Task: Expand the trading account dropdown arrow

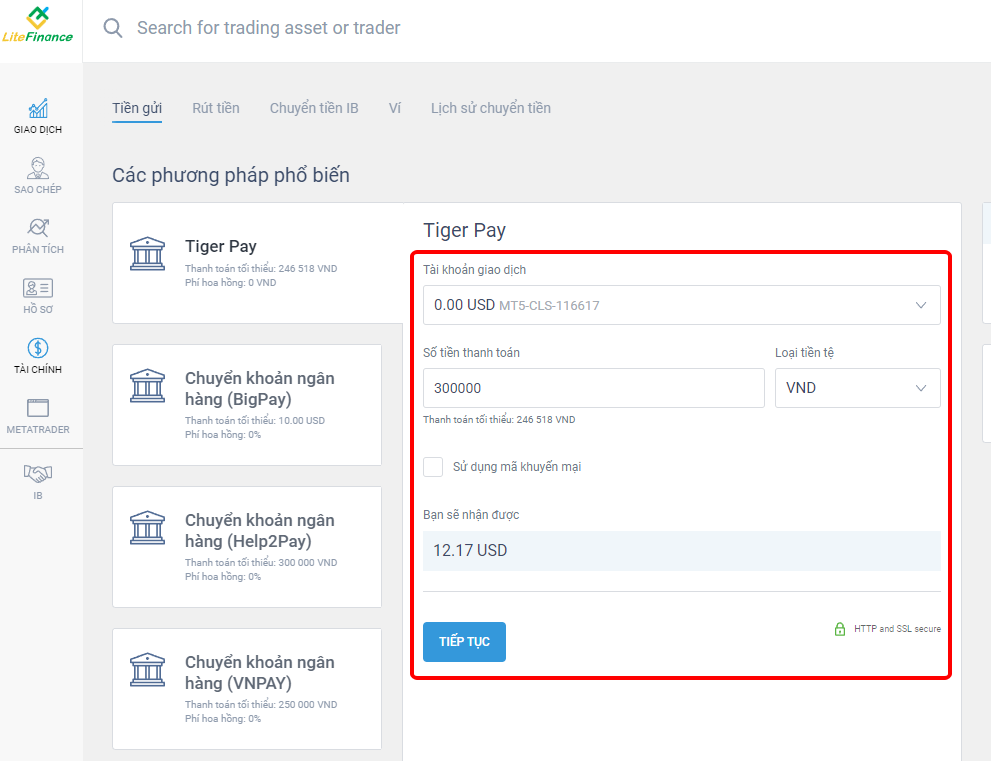Action: pyautogui.click(x=921, y=305)
